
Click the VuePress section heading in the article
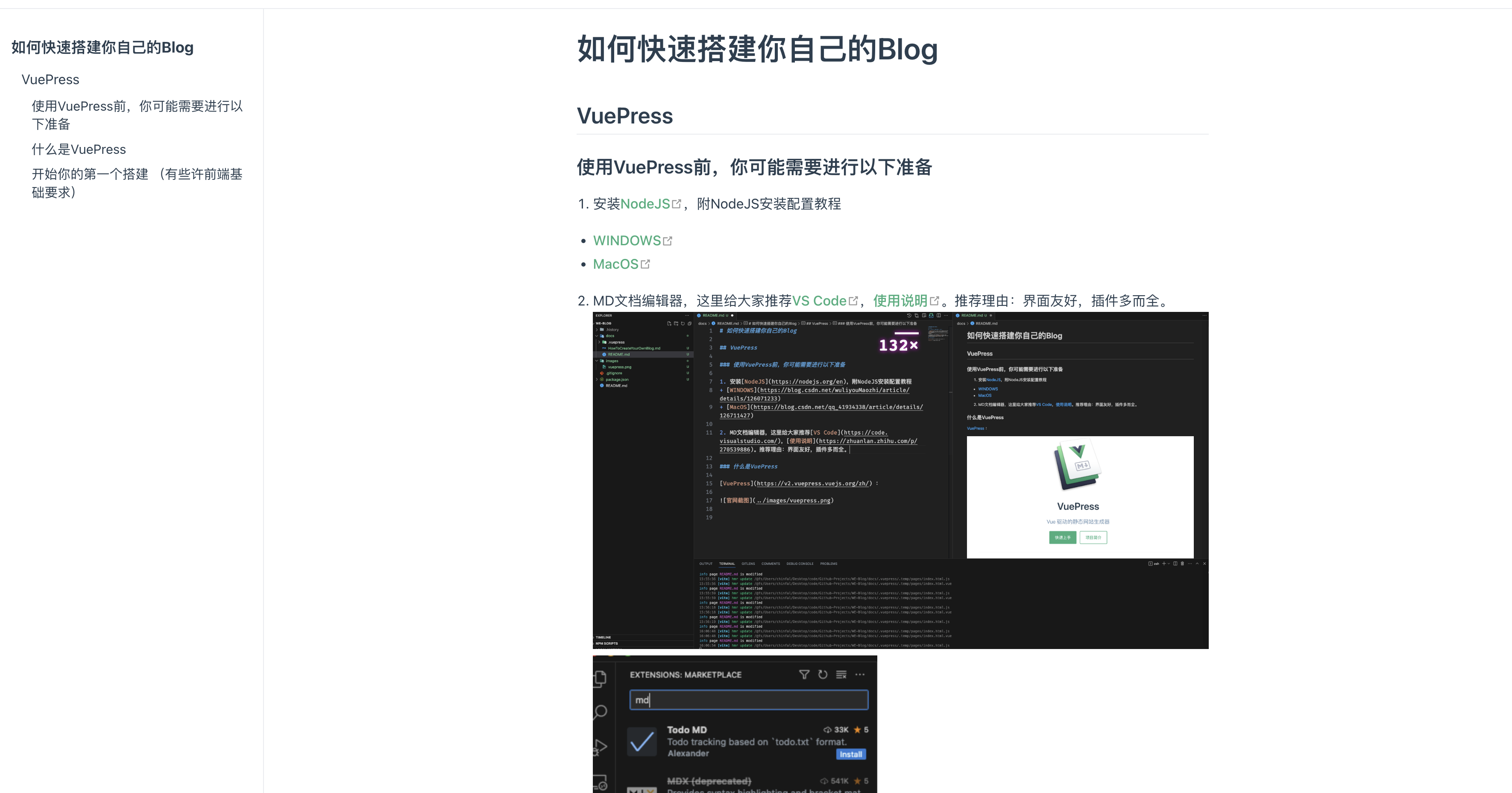[x=624, y=116]
